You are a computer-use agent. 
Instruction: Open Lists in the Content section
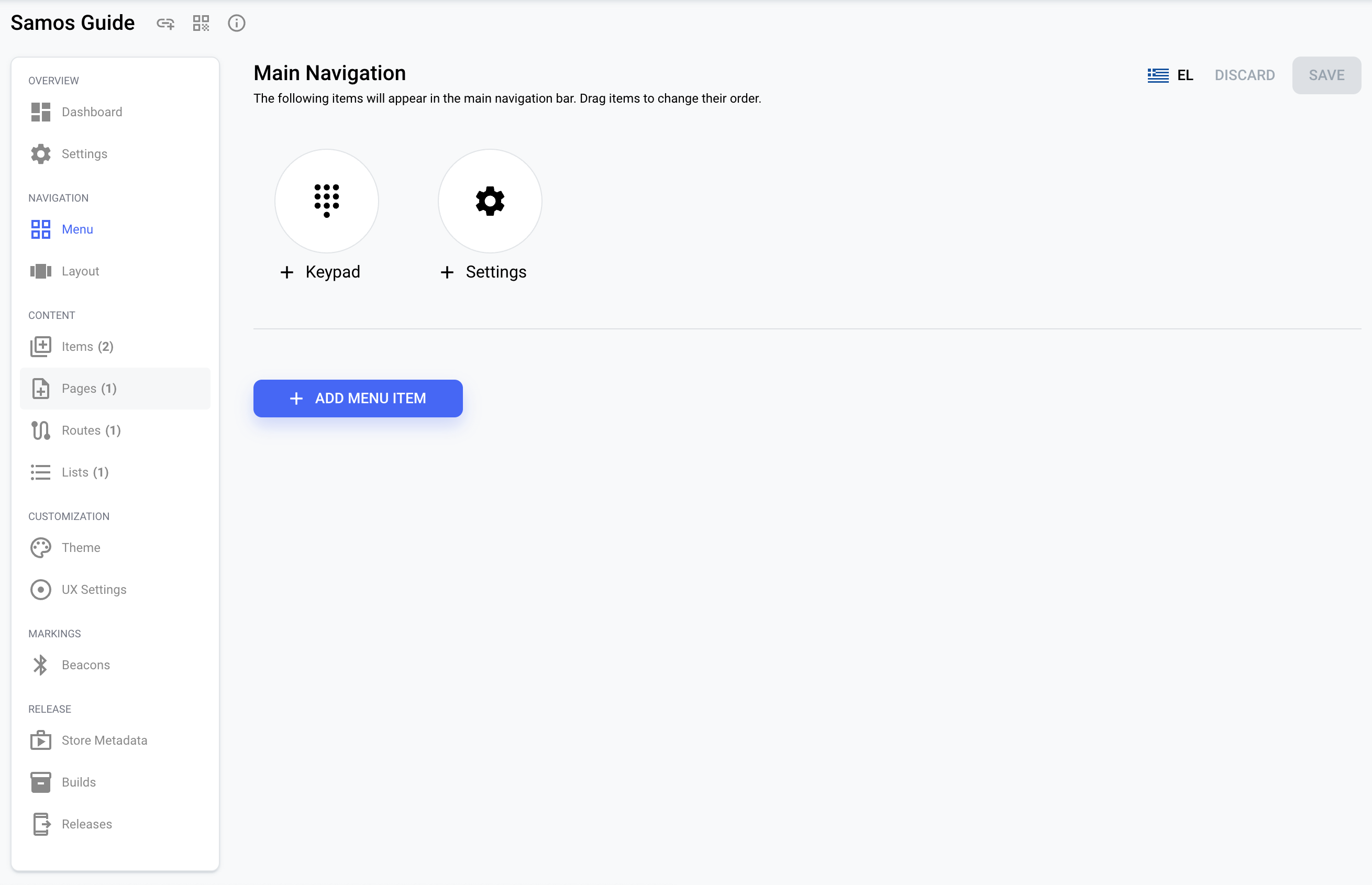click(85, 472)
